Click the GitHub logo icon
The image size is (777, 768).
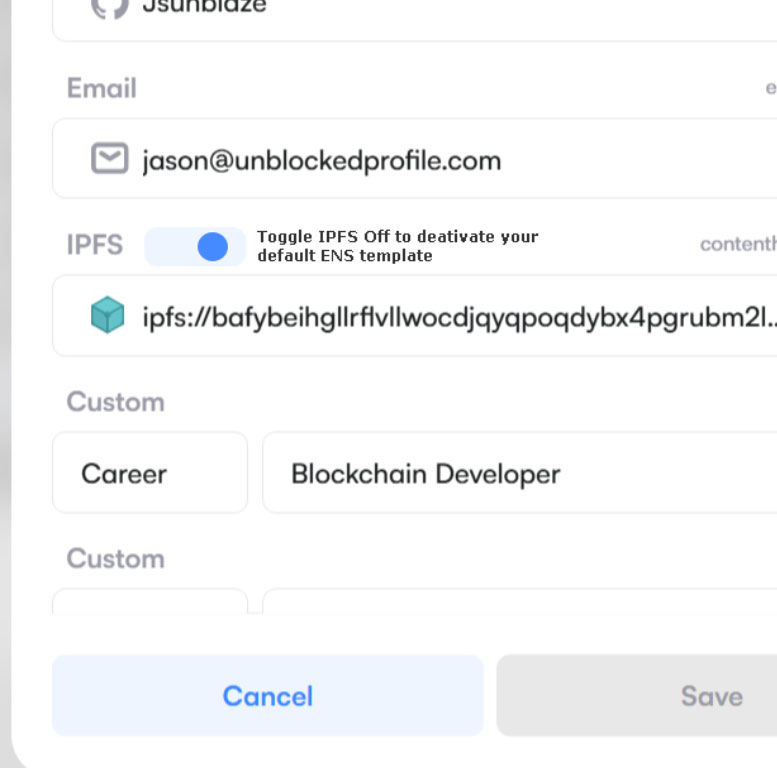tap(109, 6)
